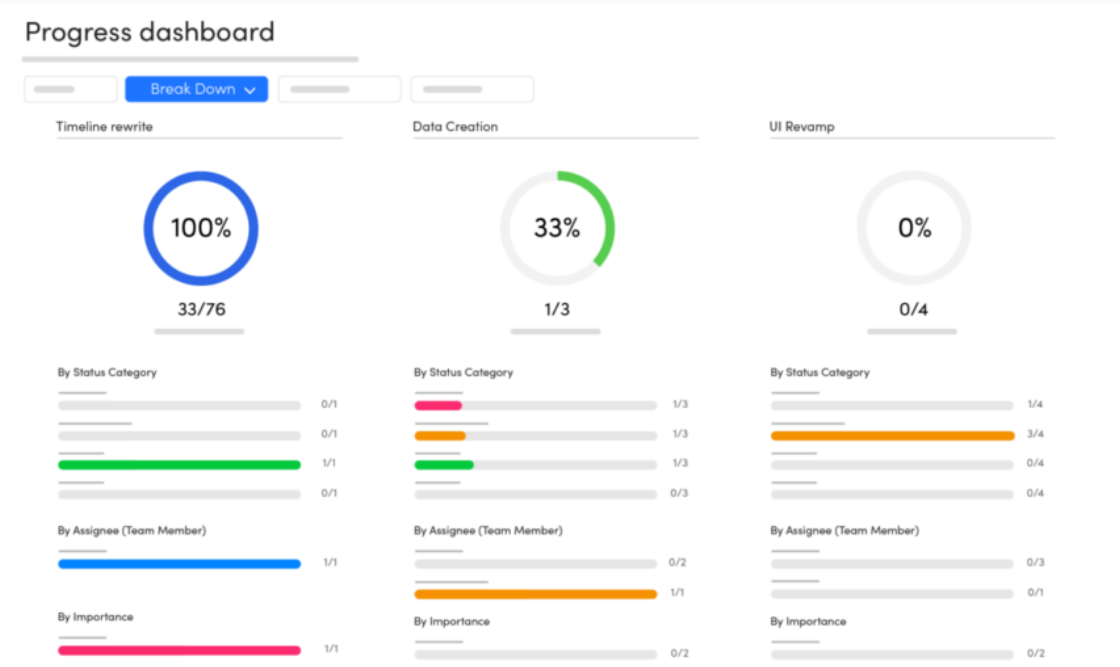Click UI Revamp By Importance label
The image size is (1120, 667).
coord(809,622)
